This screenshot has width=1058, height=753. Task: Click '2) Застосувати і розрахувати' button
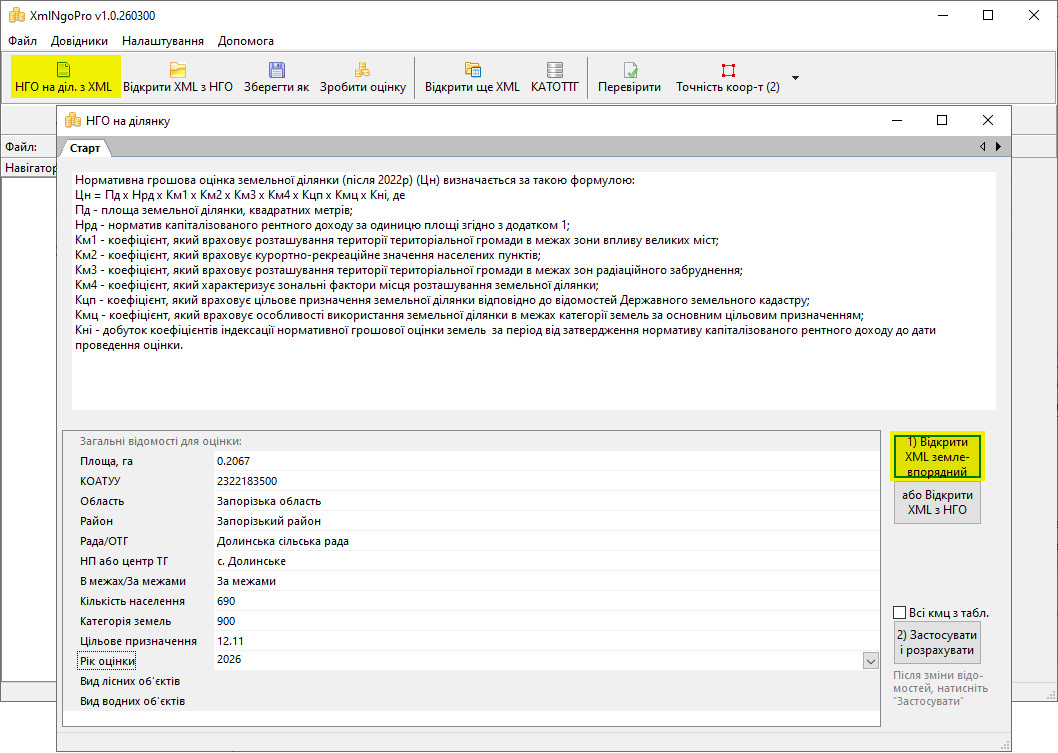pos(937,643)
